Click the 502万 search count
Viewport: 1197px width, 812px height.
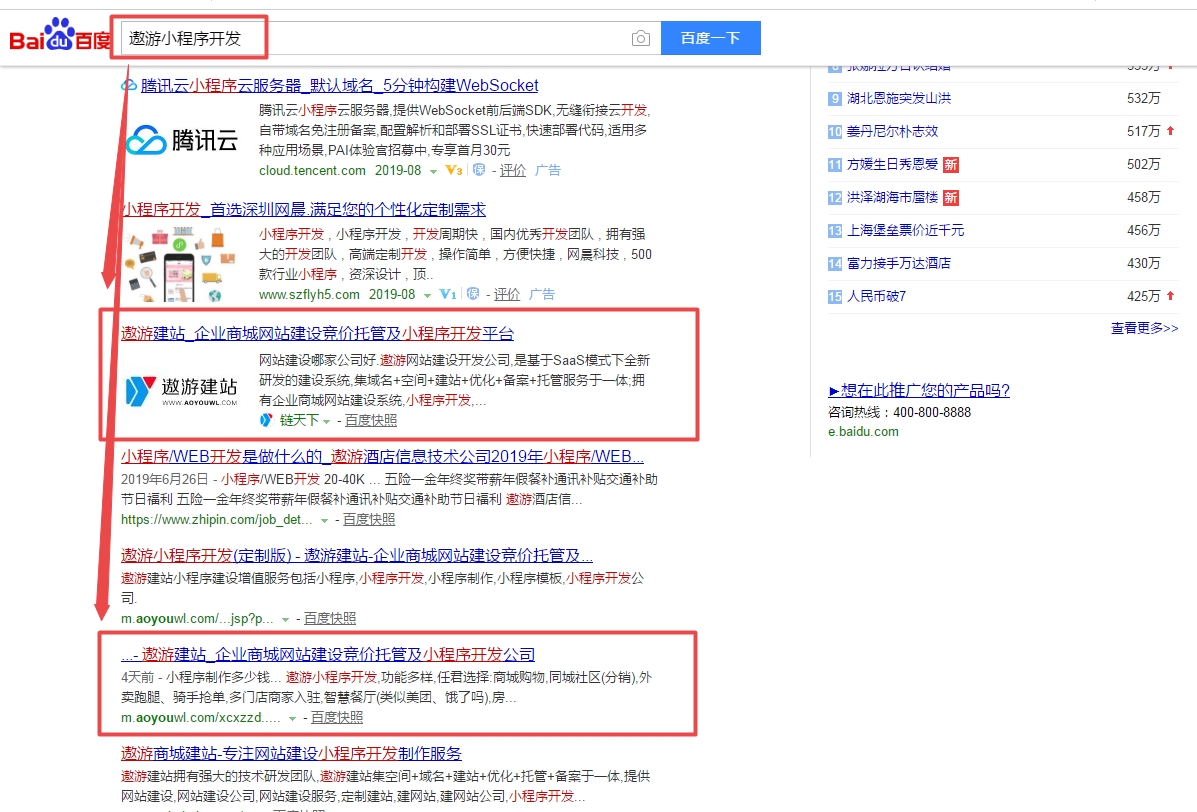pyautogui.click(x=1144, y=164)
